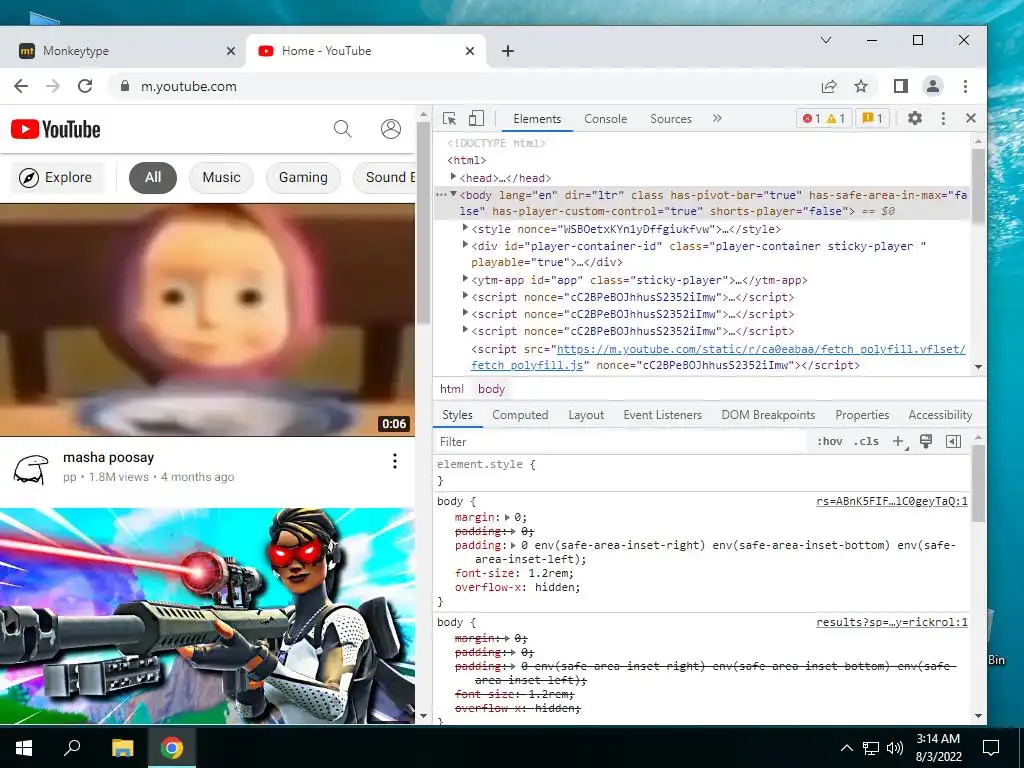Switch to the Console tab
1024x768 pixels.
(x=605, y=119)
